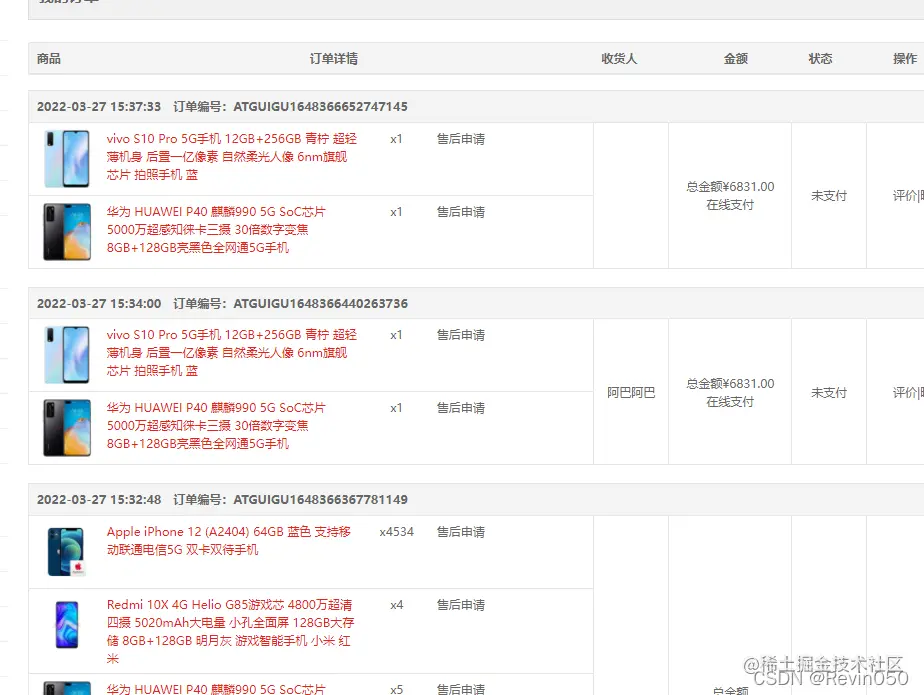The width and height of the screenshot is (924, 695).
Task: Click 总金额¥6831.00 in 15:34:00 order
Action: pos(730,384)
